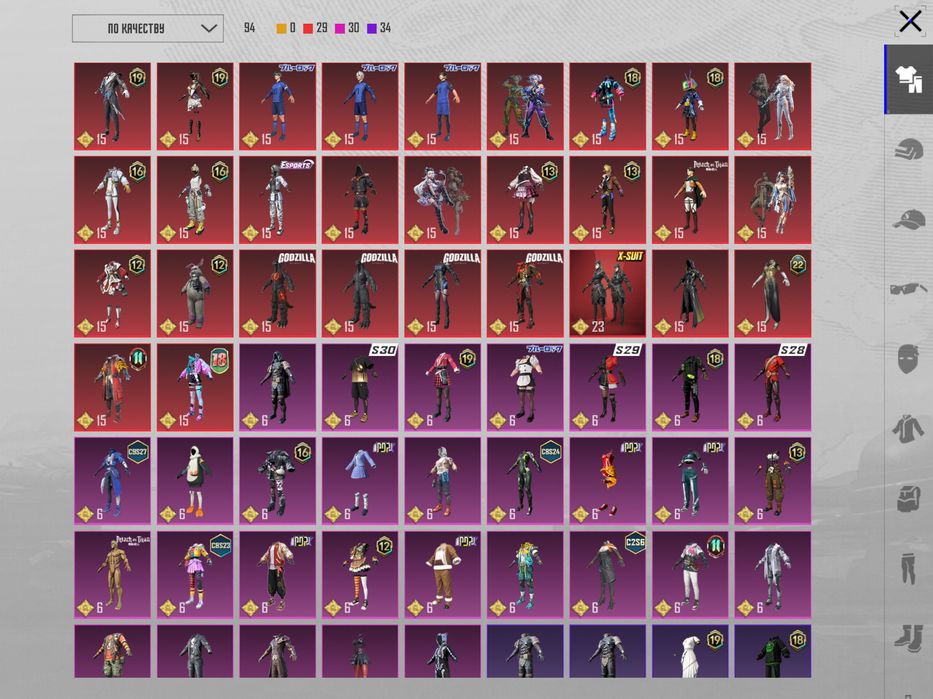The image size is (933, 699).
Task: Select the purple-tier pink plaid outfit level 19
Action: [443, 387]
